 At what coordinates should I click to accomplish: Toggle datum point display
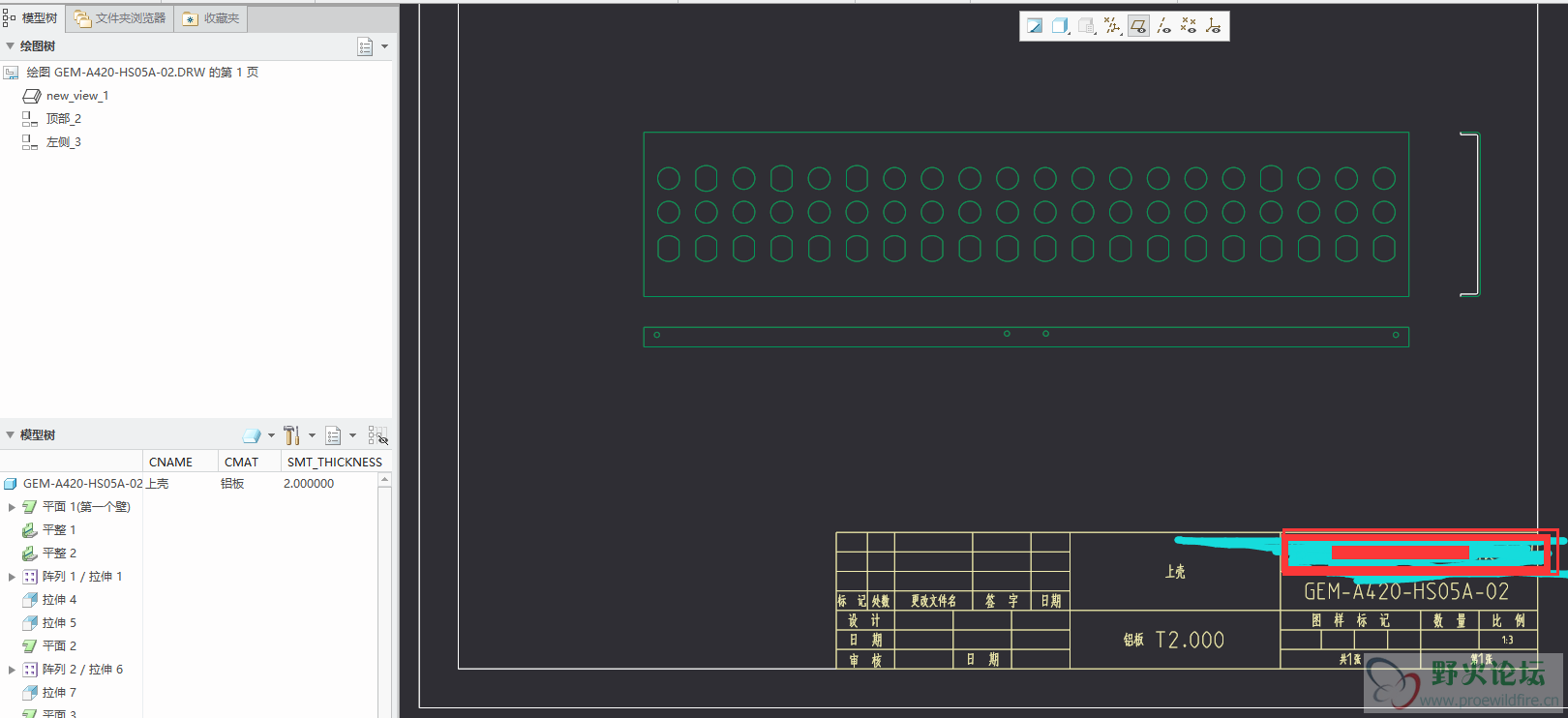tap(1189, 26)
